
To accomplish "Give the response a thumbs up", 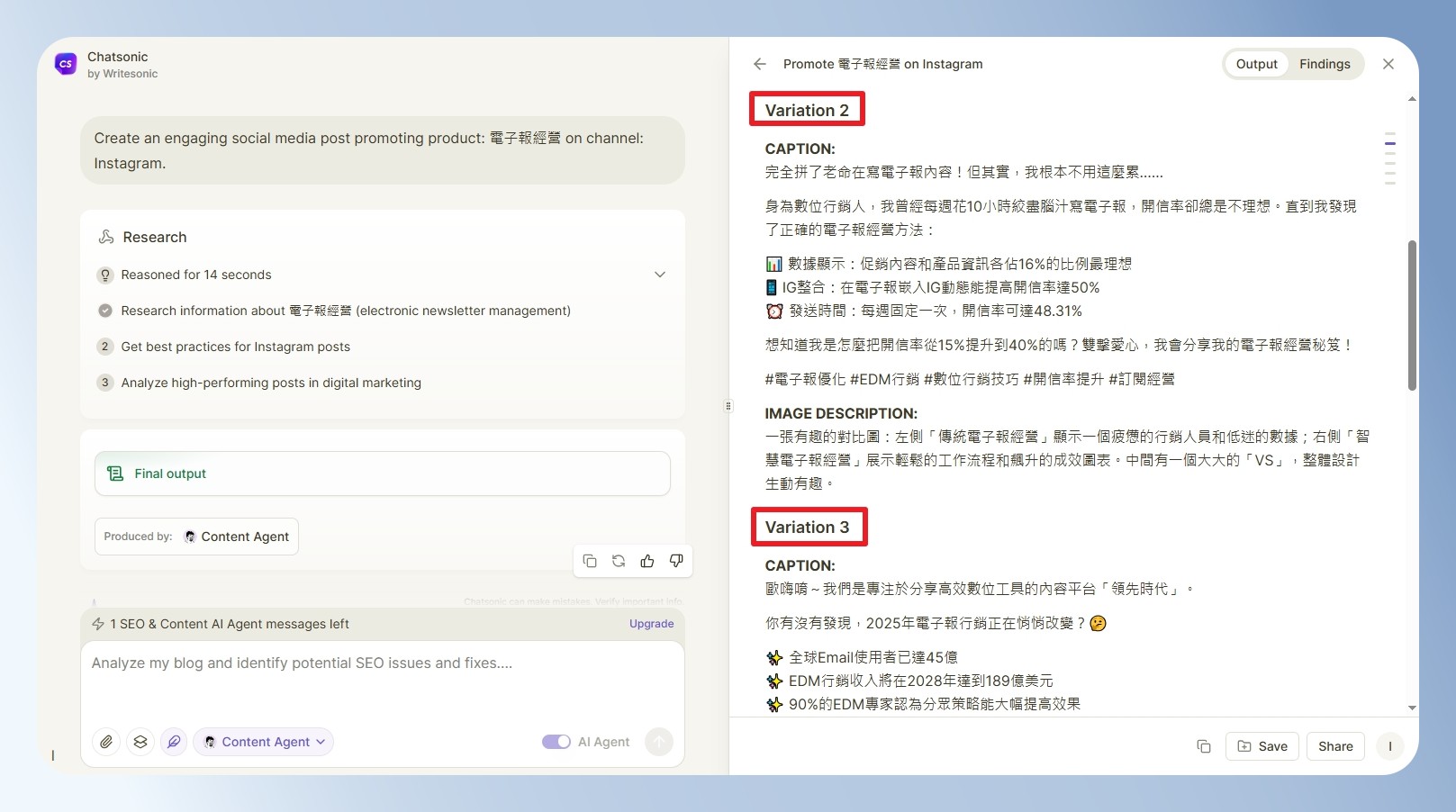I will pos(647,561).
